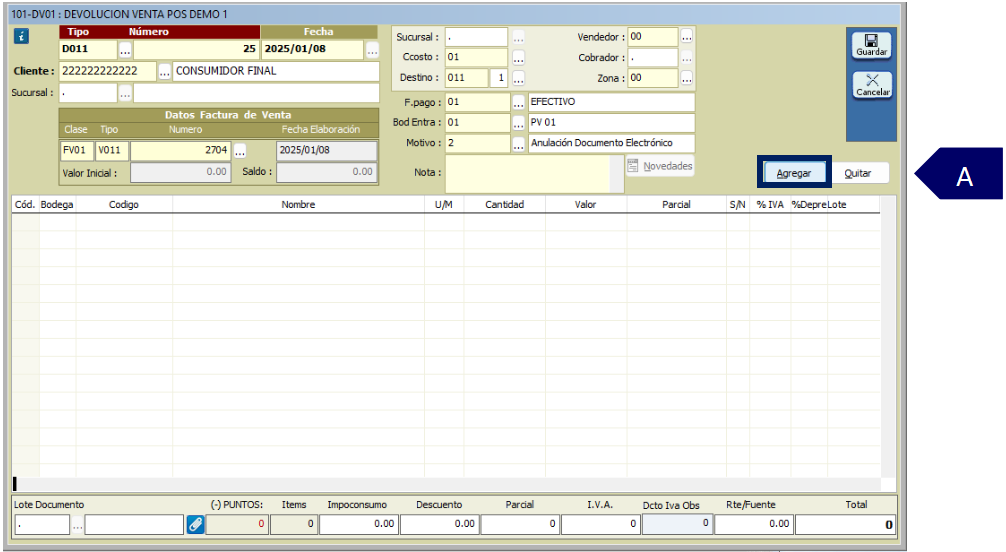Click the Ccosto field 01
The image size is (1006, 552).
tap(477, 57)
